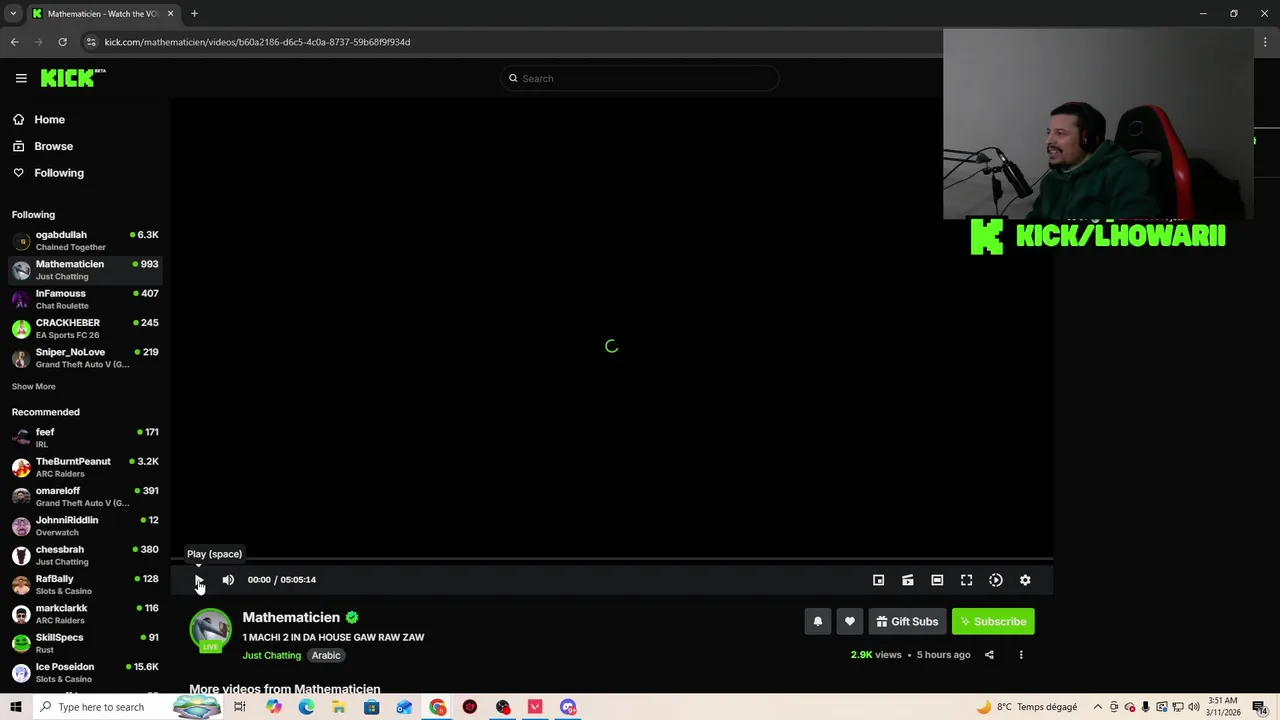
Task: Open CRACKHEBER channel in sidebar
Action: coord(85,328)
